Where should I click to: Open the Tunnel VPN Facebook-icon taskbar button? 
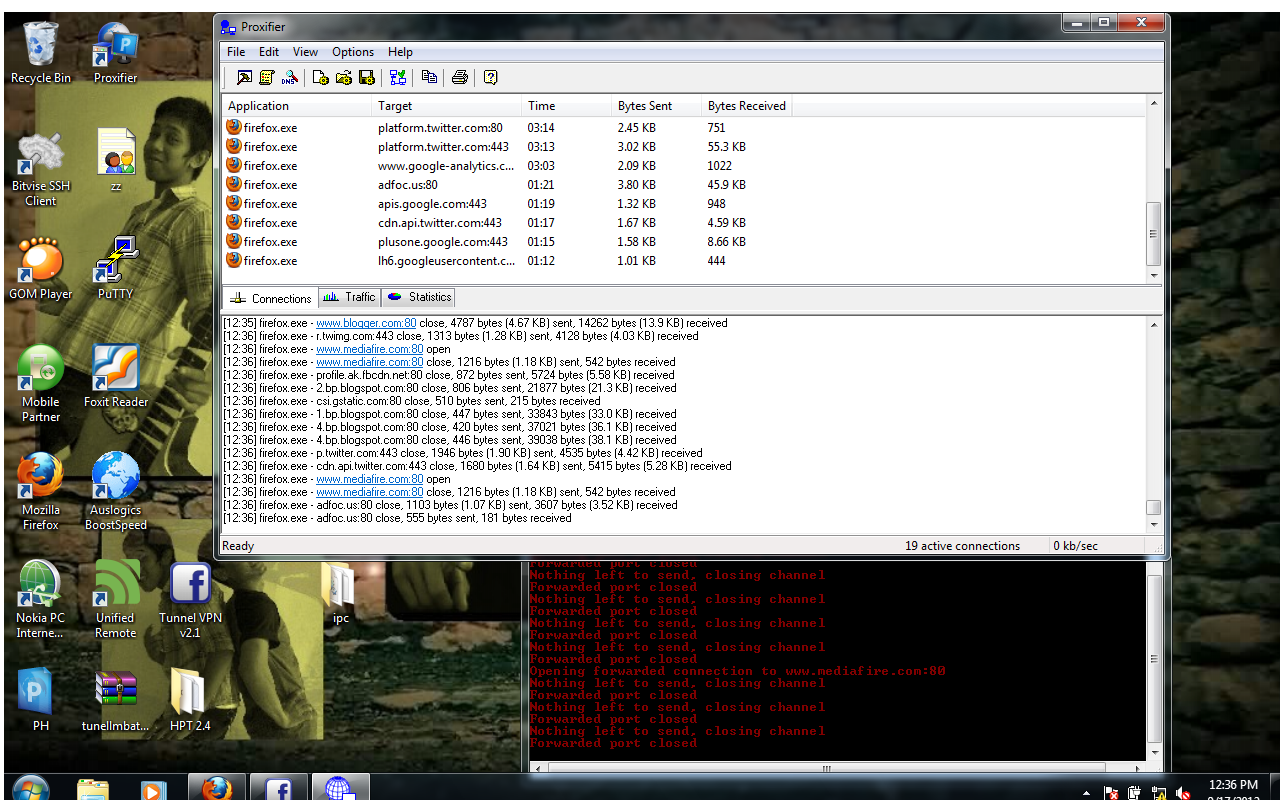[277, 787]
